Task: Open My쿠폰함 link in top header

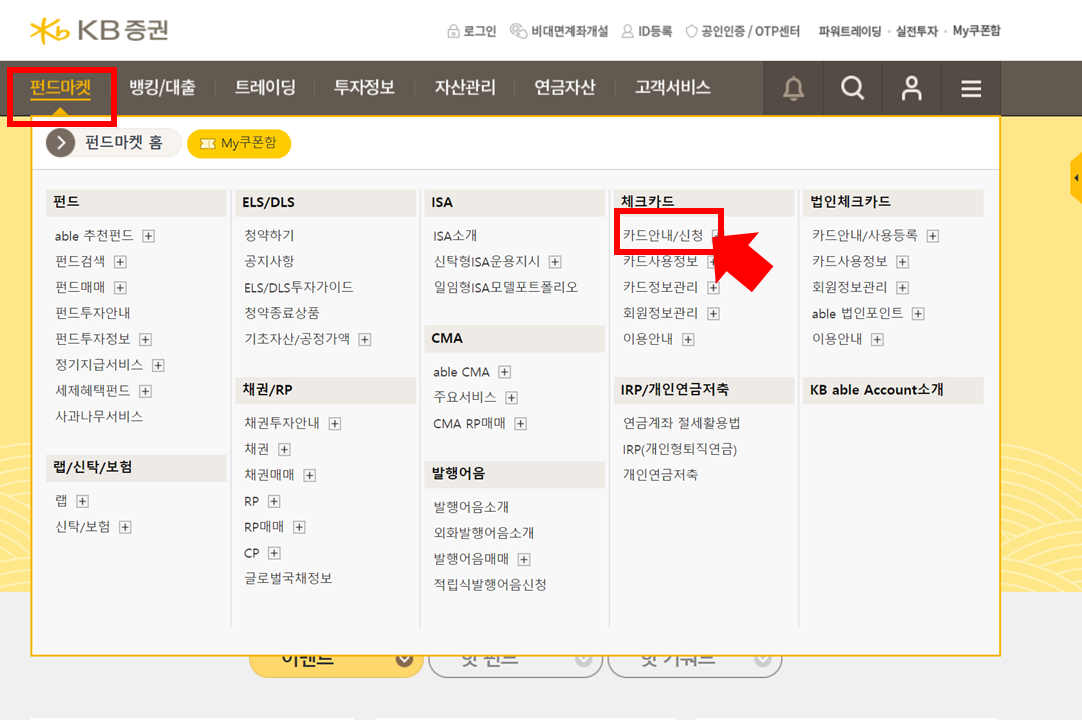Action: 976,31
